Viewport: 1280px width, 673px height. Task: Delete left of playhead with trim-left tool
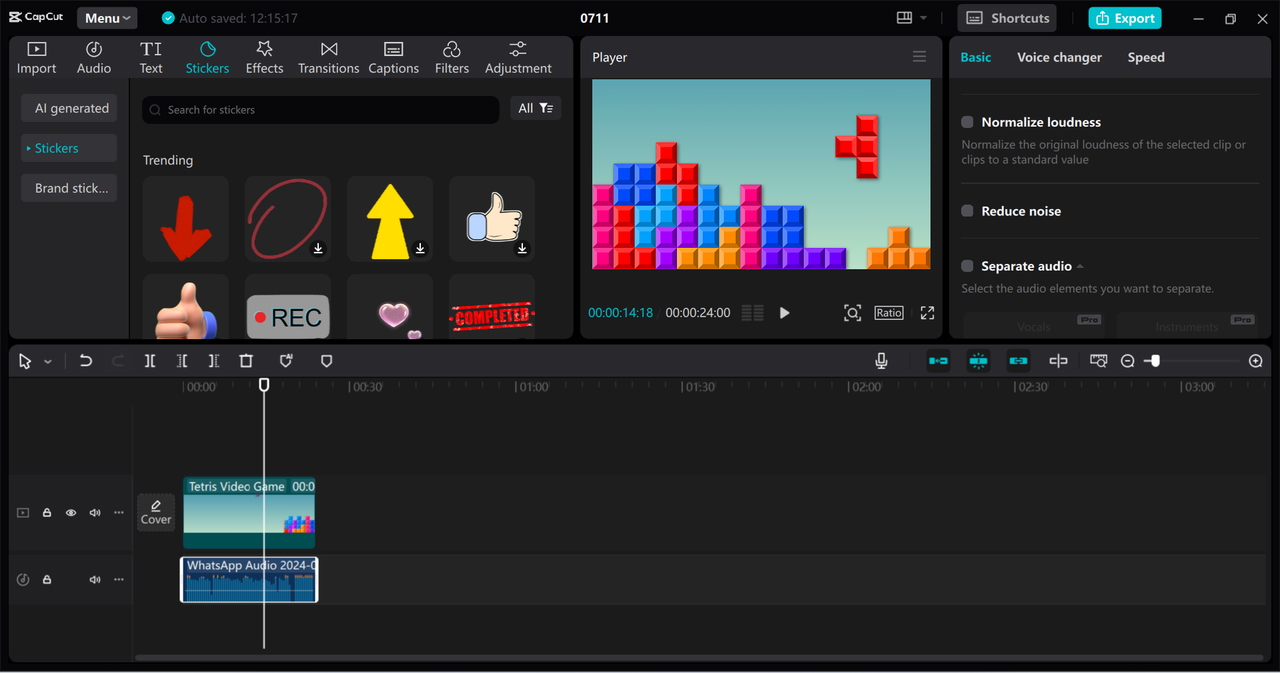pos(182,361)
